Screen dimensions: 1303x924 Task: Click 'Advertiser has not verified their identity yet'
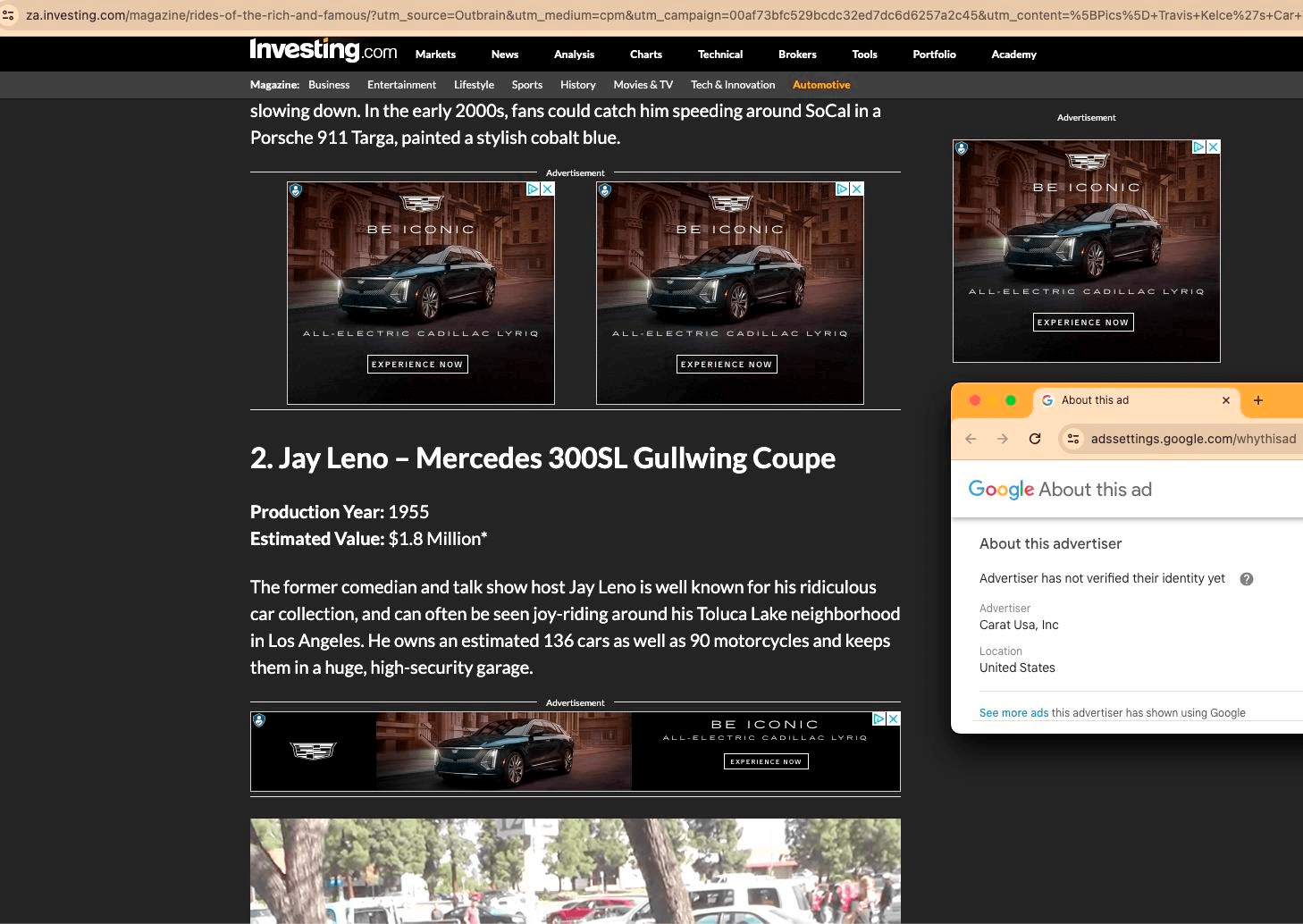coord(1102,579)
